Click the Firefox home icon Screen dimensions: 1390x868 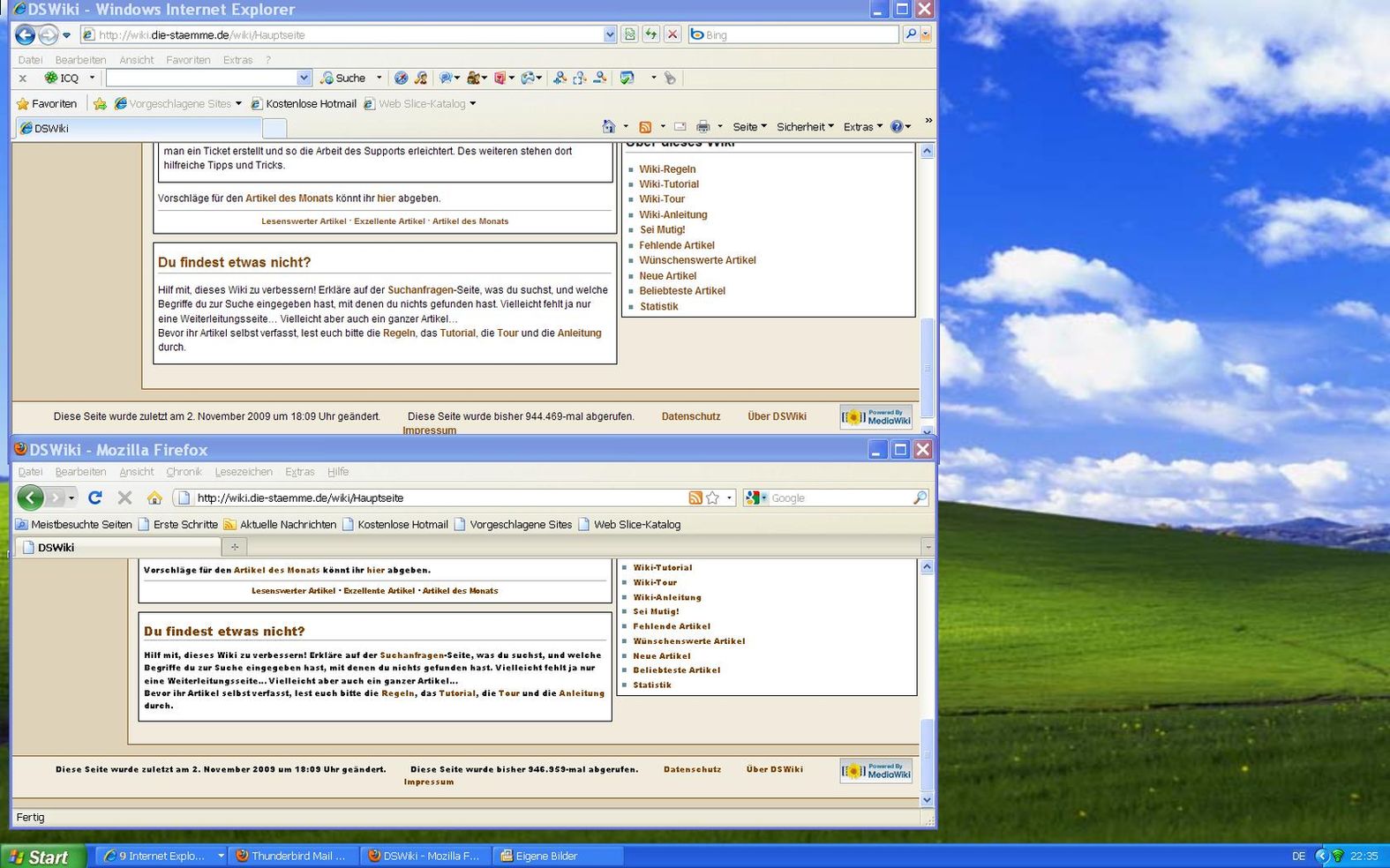pos(154,498)
